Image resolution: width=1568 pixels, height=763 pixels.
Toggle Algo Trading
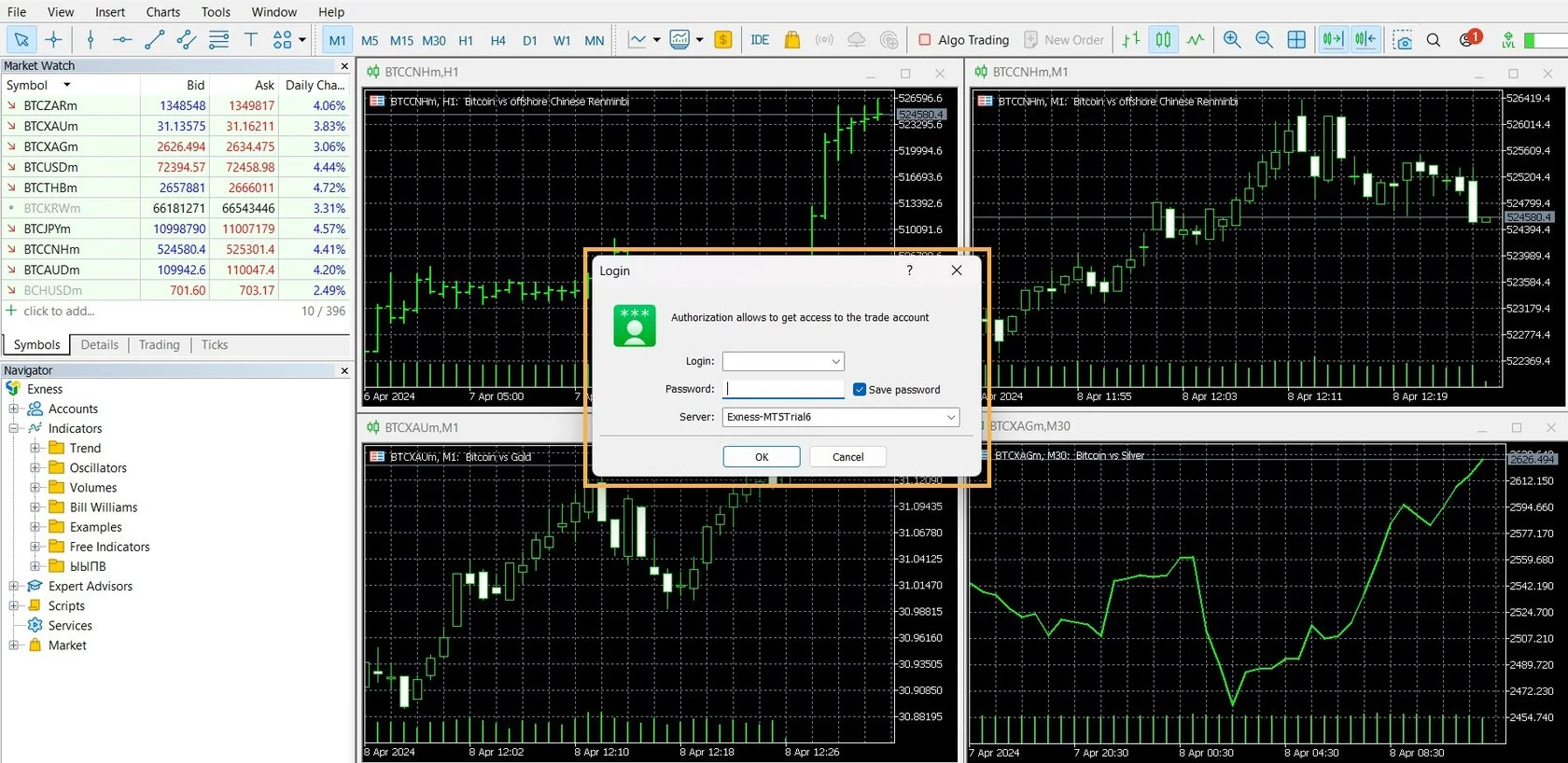964,40
